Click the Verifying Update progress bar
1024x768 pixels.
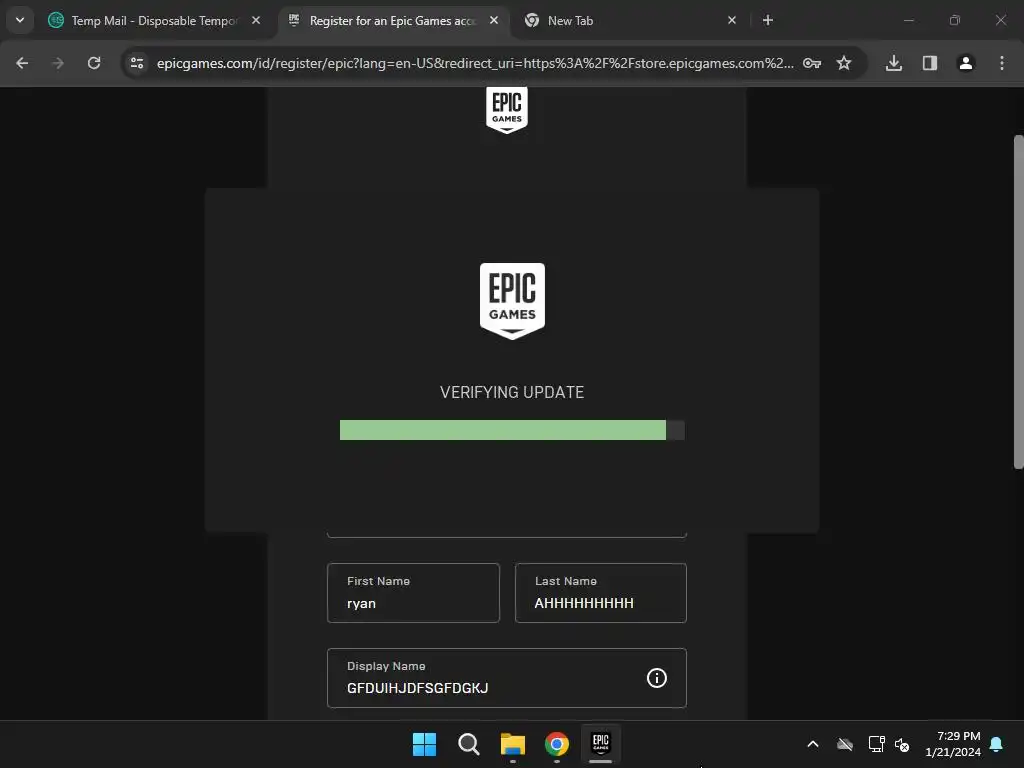pyautogui.click(x=512, y=430)
